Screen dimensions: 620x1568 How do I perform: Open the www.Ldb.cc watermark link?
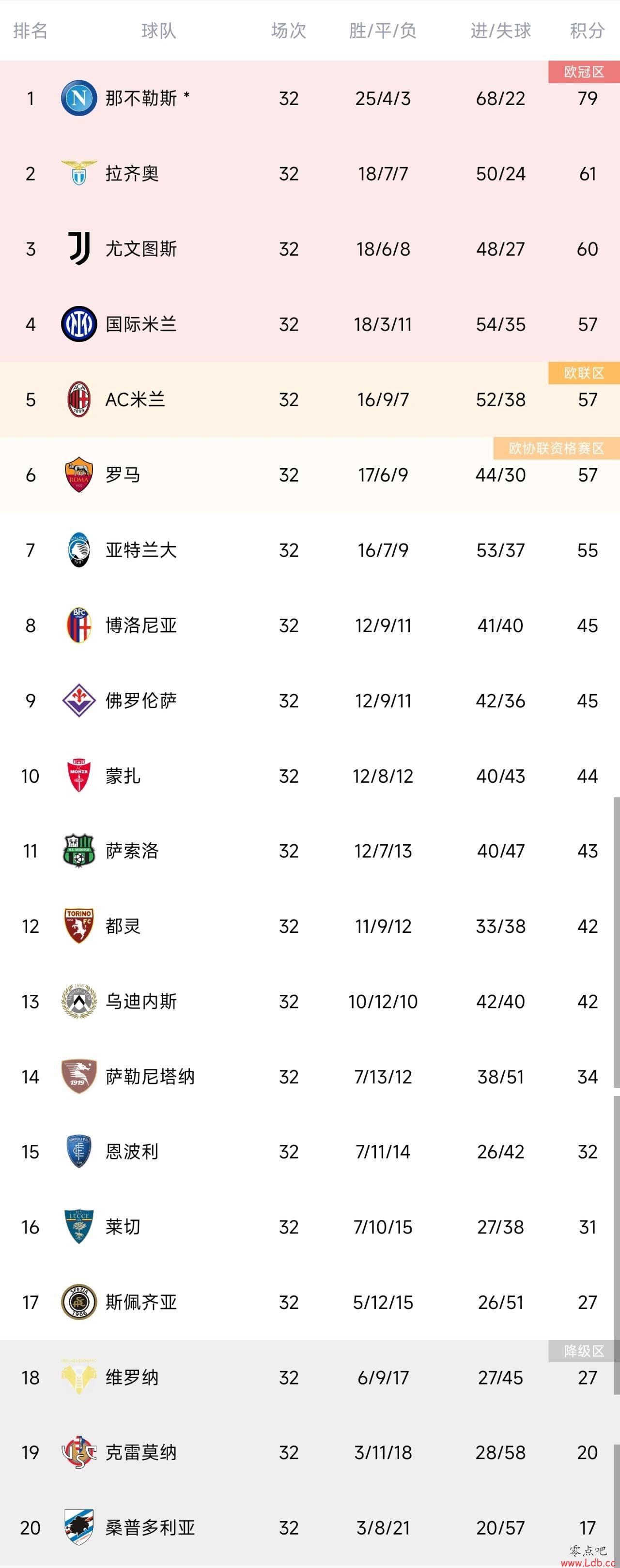coord(588,1562)
